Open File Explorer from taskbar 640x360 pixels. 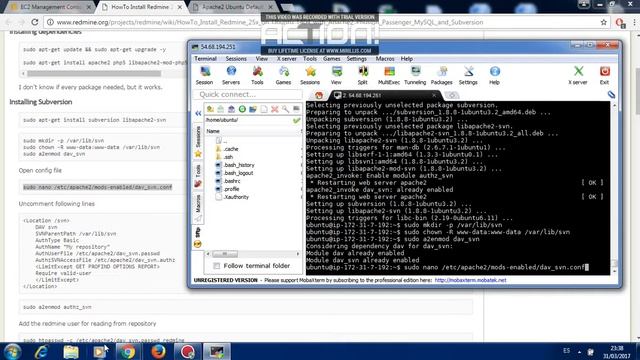point(71,351)
